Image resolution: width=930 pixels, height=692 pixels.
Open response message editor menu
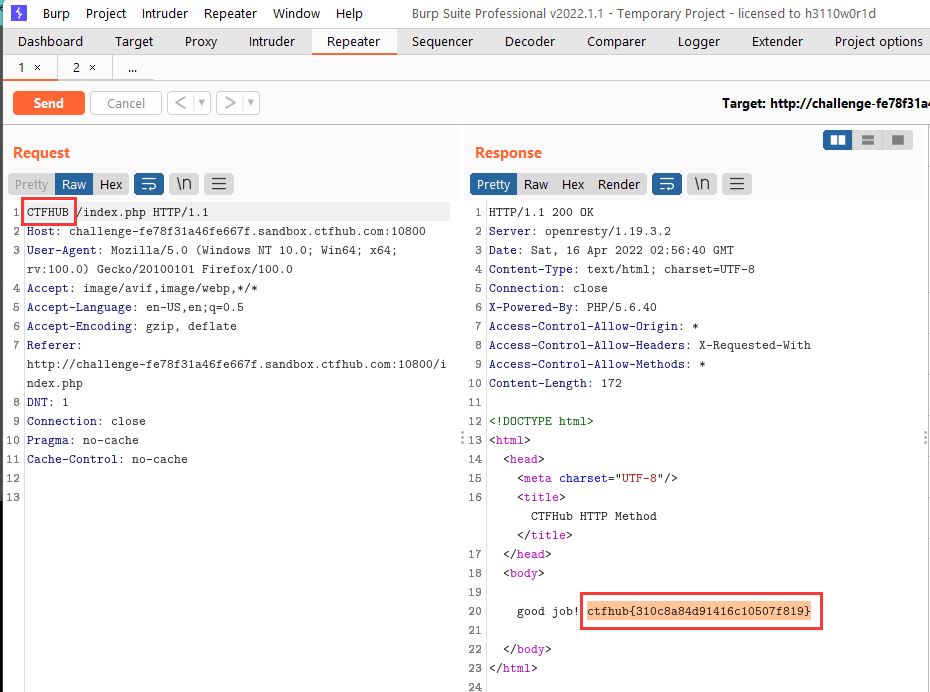coord(737,184)
